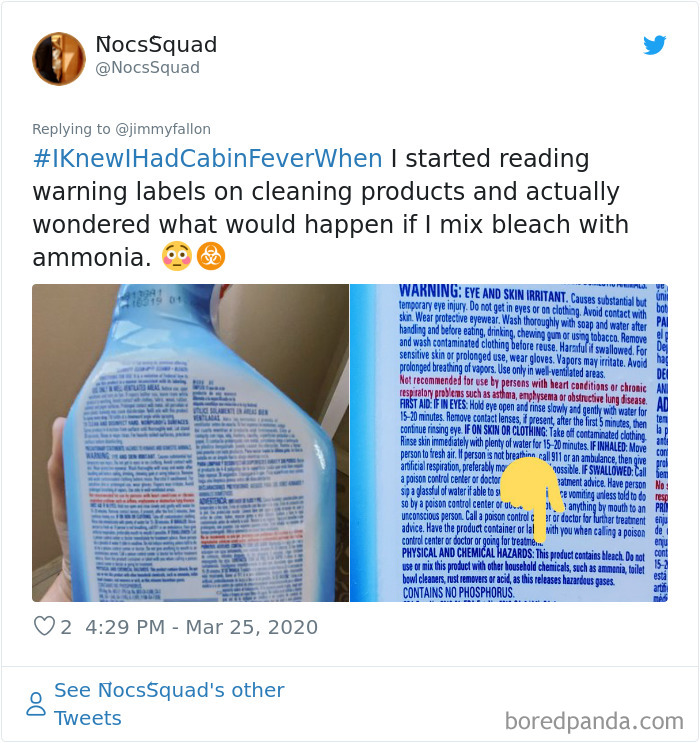
Task: Click the Replying to label
Action: 71,129
